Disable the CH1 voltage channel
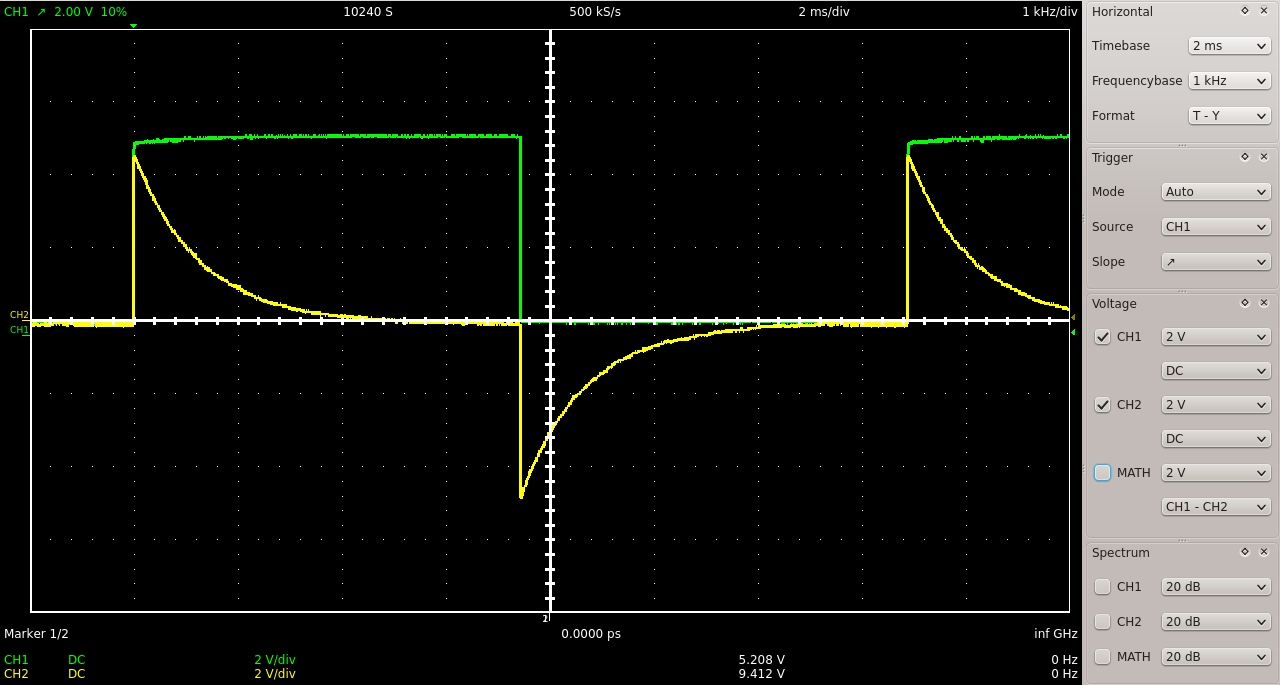Image resolution: width=1280 pixels, height=685 pixels. tap(1103, 337)
